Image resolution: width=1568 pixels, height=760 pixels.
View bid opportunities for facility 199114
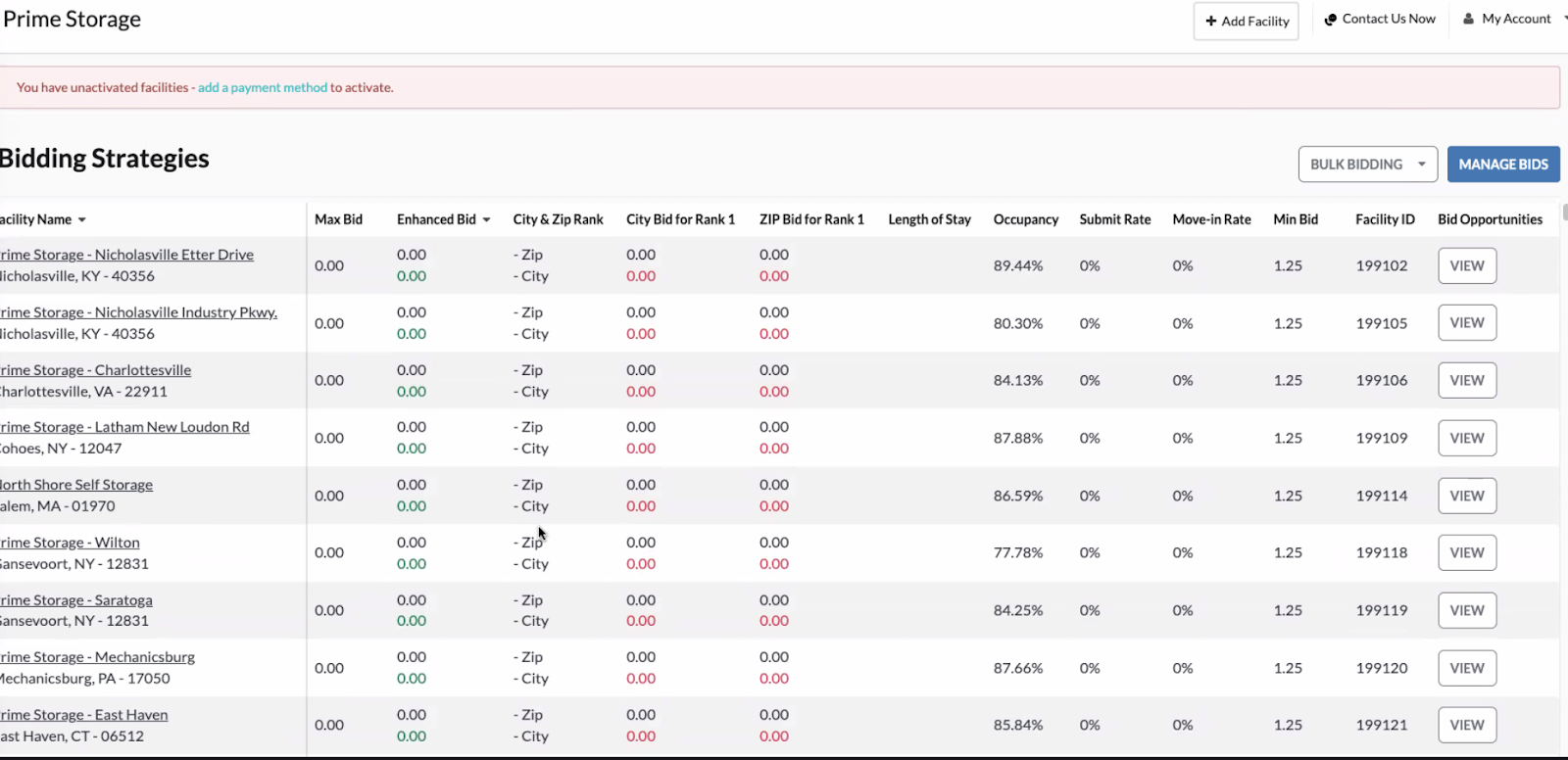tap(1467, 496)
